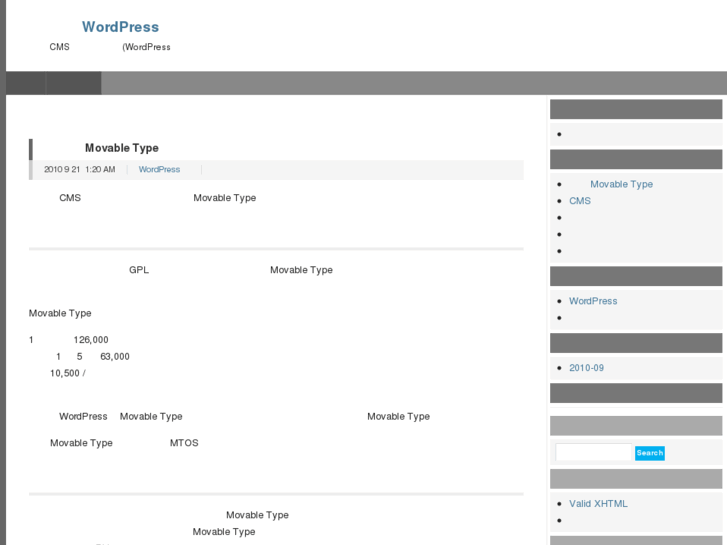Open the Valid XHTML link
Image resolution: width=727 pixels, height=545 pixels.
coord(598,504)
